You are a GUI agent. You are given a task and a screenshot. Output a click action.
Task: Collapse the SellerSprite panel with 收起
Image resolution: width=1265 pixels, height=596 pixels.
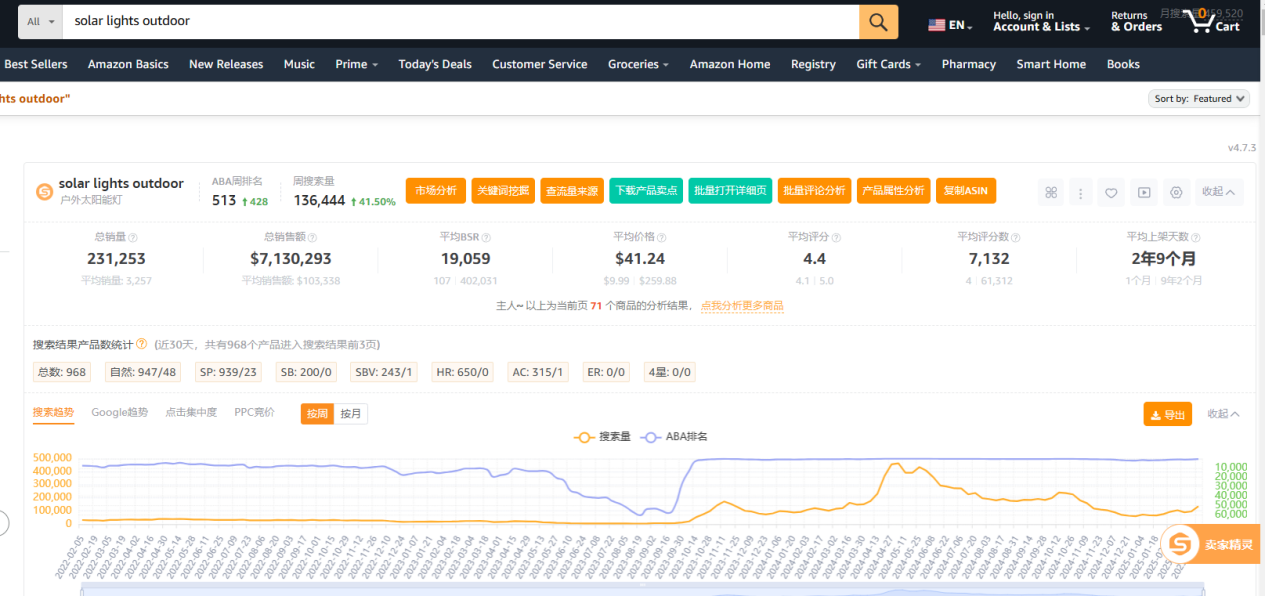pyautogui.click(x=1215, y=191)
